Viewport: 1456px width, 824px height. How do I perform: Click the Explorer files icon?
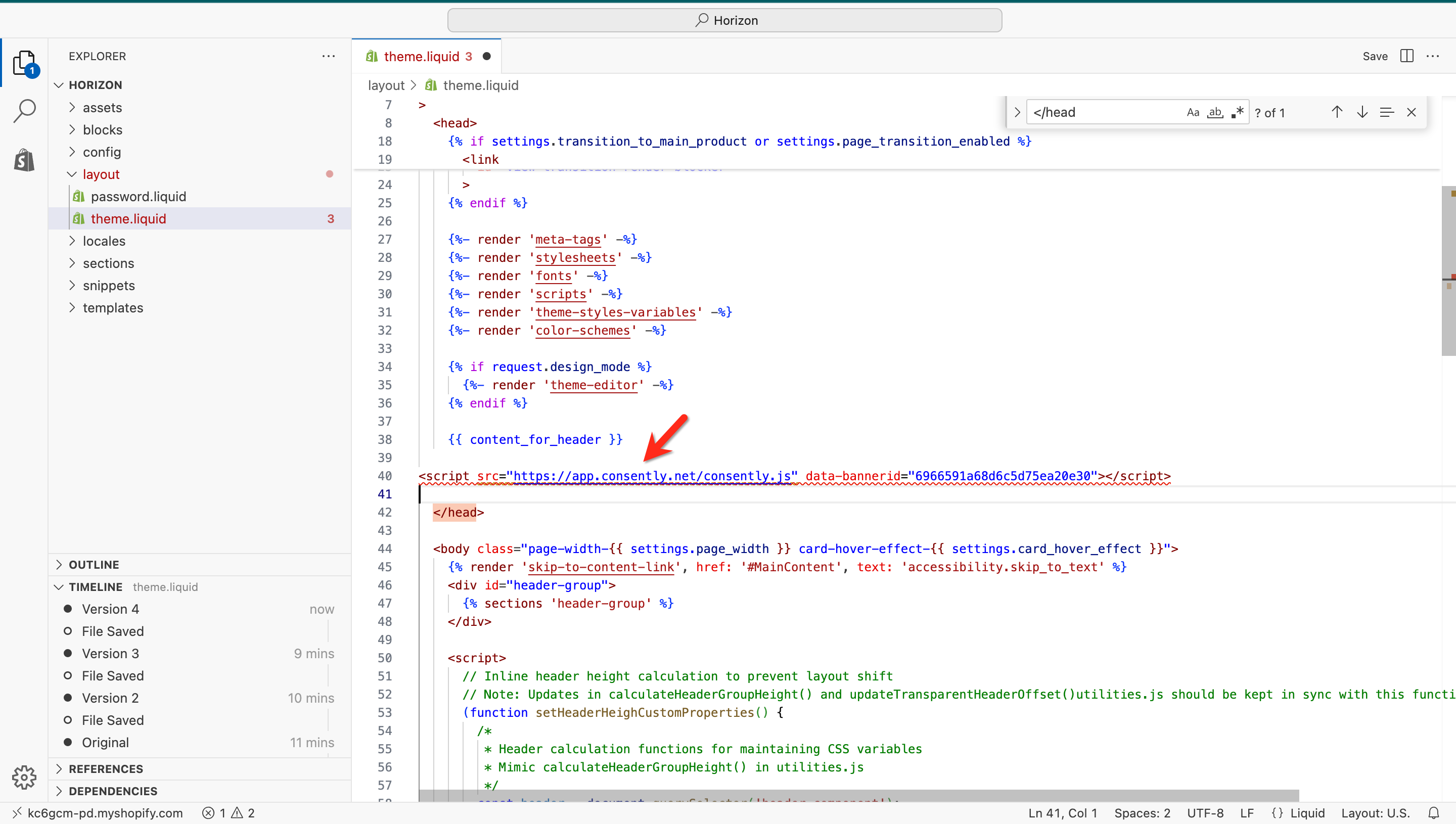click(x=24, y=62)
